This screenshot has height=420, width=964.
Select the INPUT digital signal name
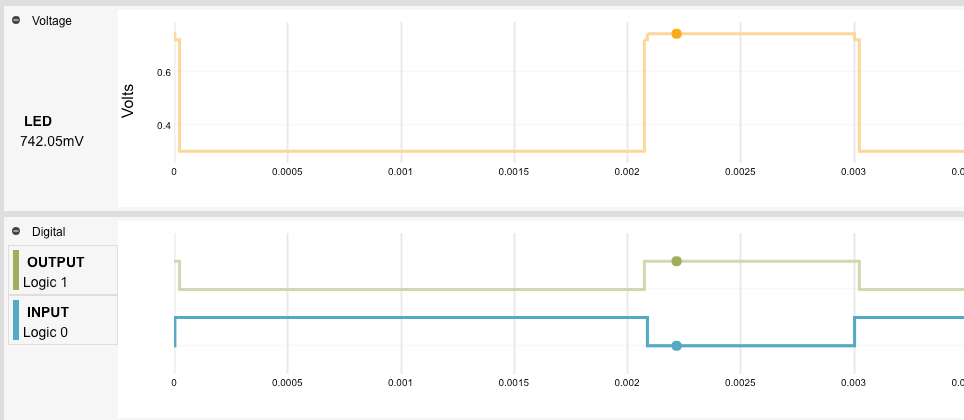click(48, 312)
